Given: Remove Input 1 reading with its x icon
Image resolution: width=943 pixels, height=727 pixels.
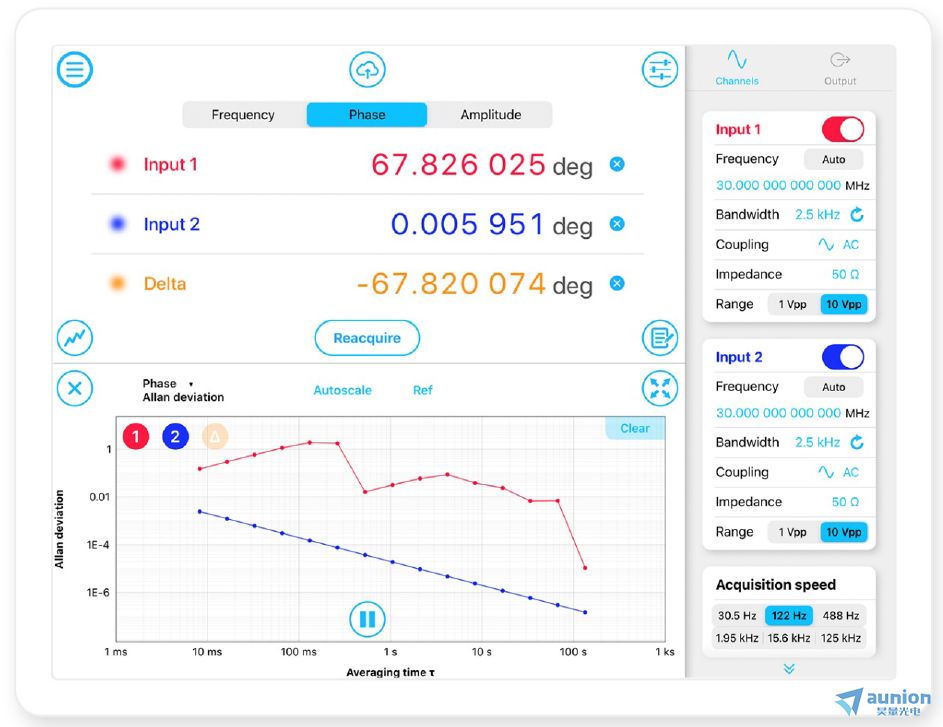Looking at the screenshot, I should [x=617, y=164].
